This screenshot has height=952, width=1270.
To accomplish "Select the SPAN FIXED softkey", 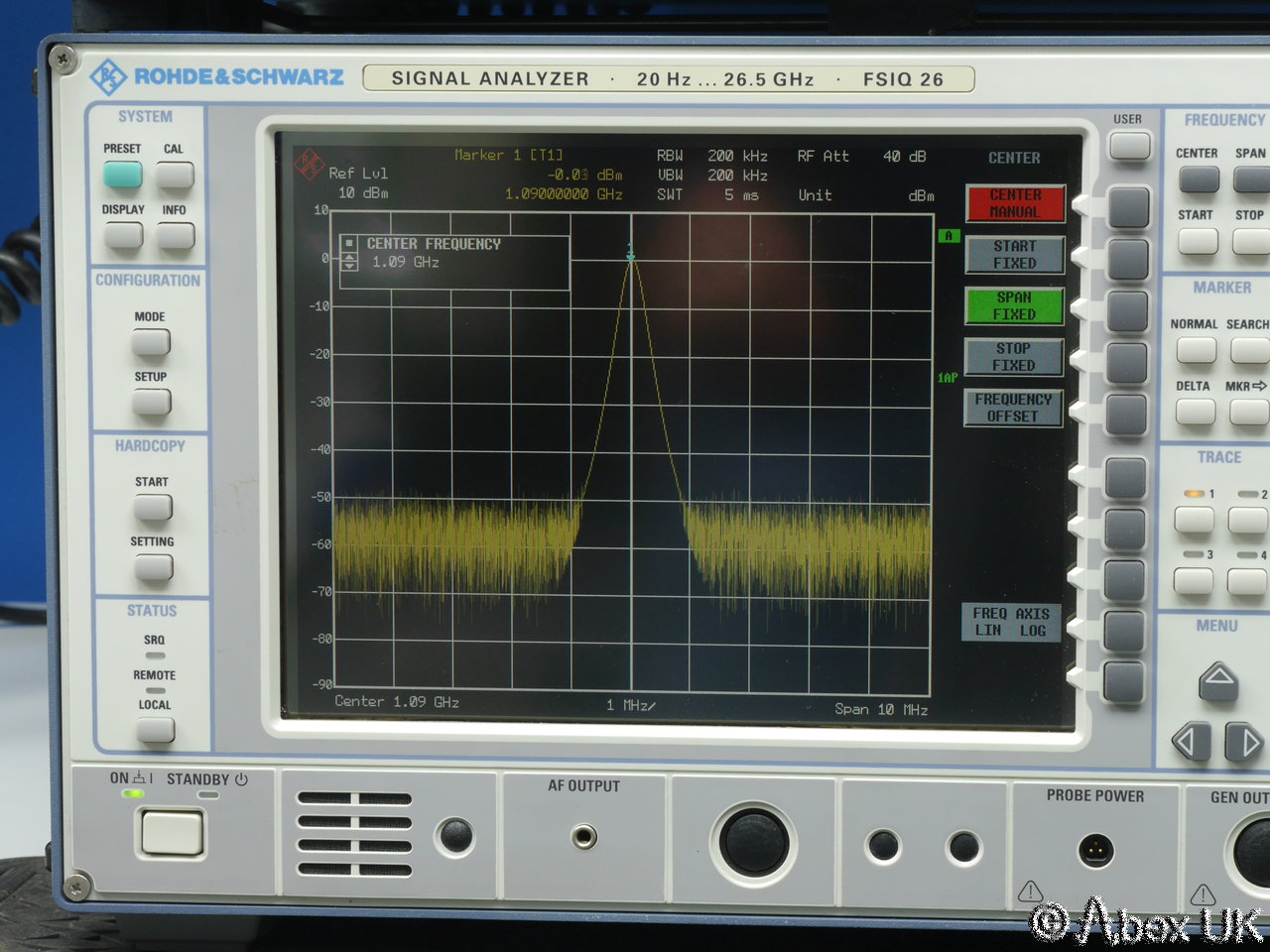I will pyautogui.click(x=1014, y=305).
